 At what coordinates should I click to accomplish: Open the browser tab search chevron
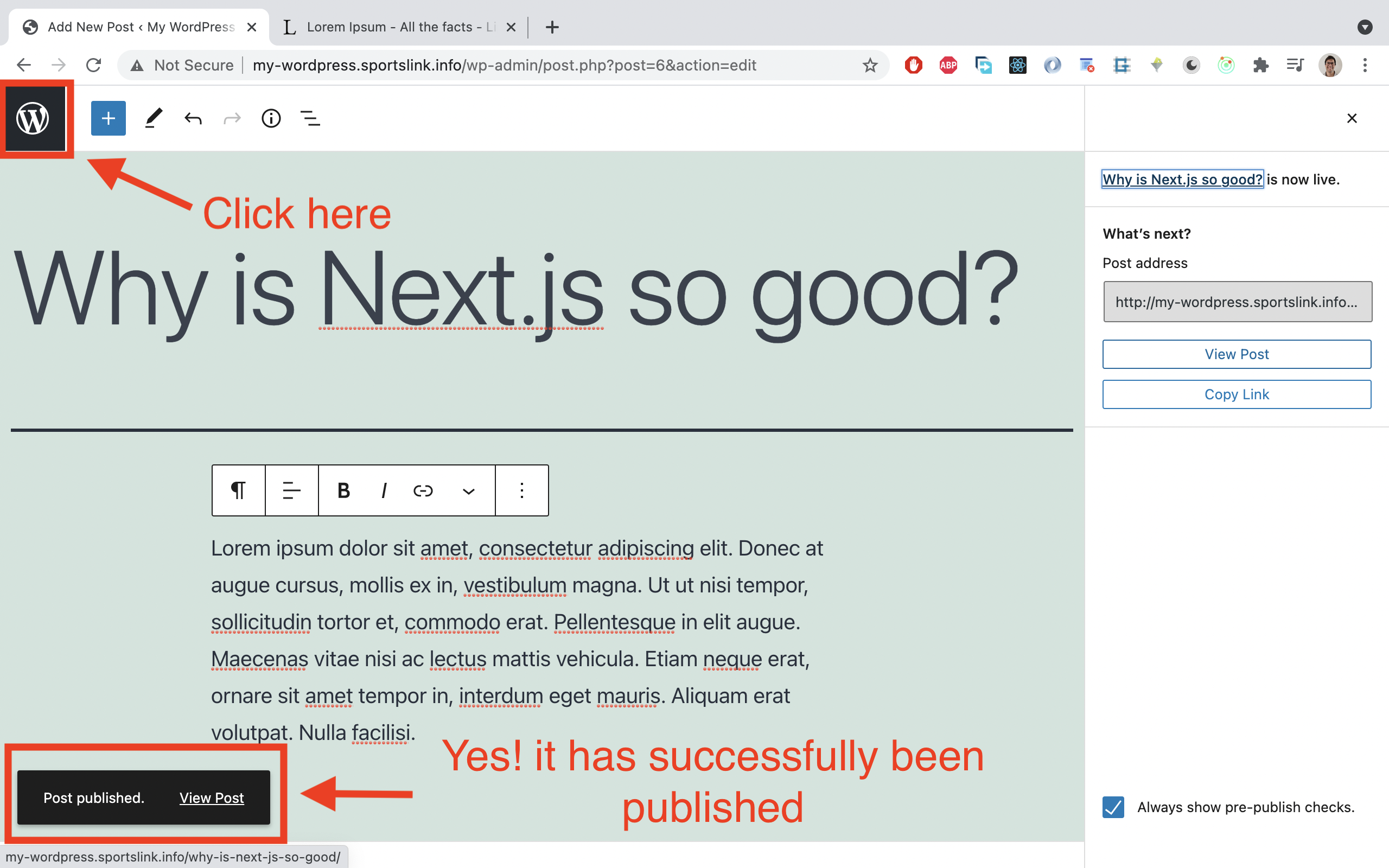[1365, 27]
